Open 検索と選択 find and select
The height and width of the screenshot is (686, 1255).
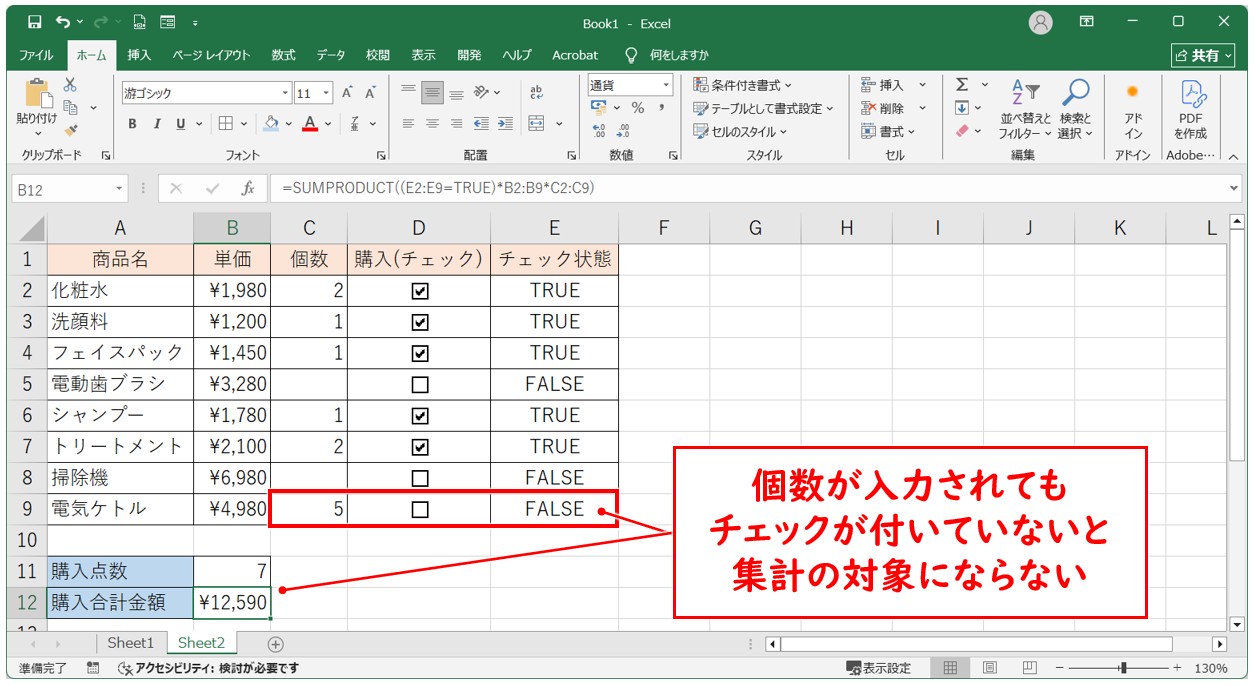(1076, 110)
